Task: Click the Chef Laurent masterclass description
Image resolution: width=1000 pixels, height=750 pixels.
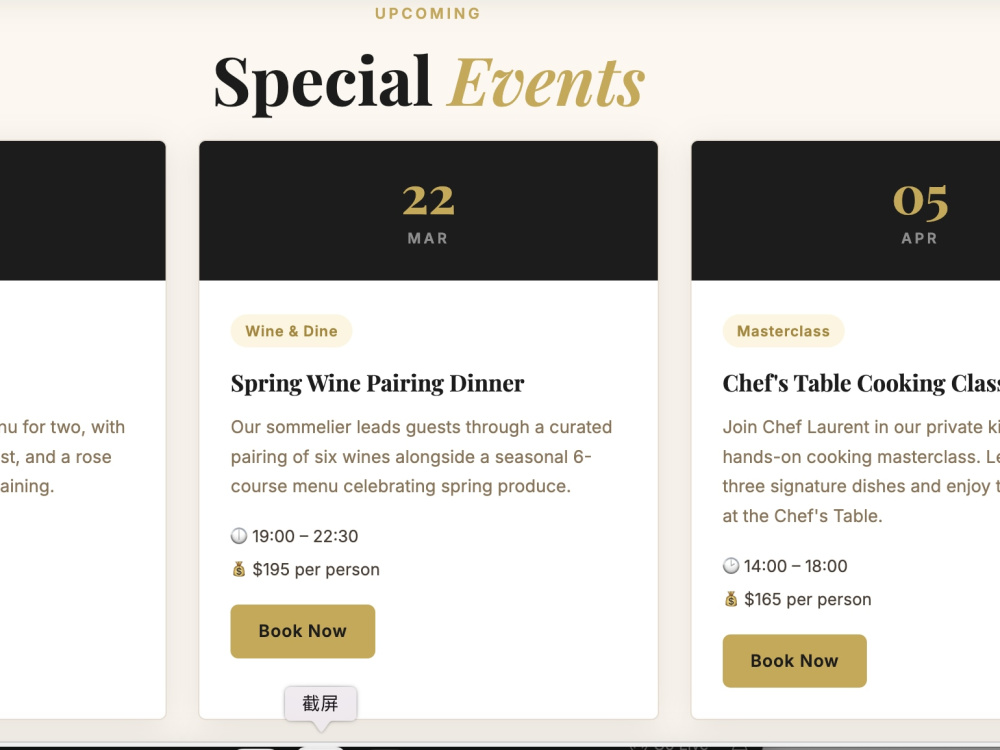Action: click(861, 471)
